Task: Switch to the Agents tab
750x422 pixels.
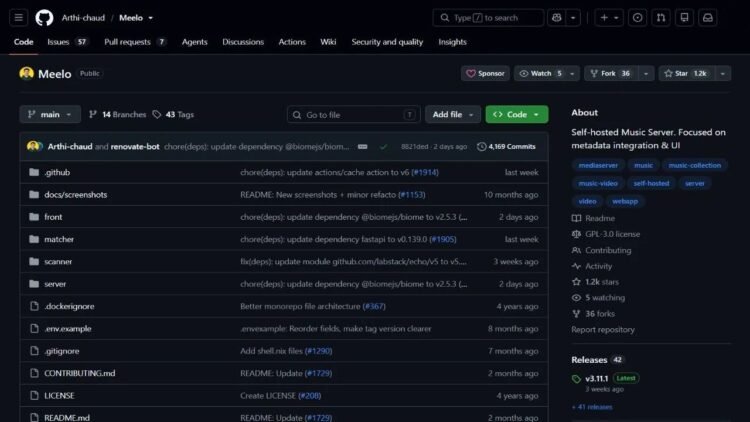Action: coord(195,42)
